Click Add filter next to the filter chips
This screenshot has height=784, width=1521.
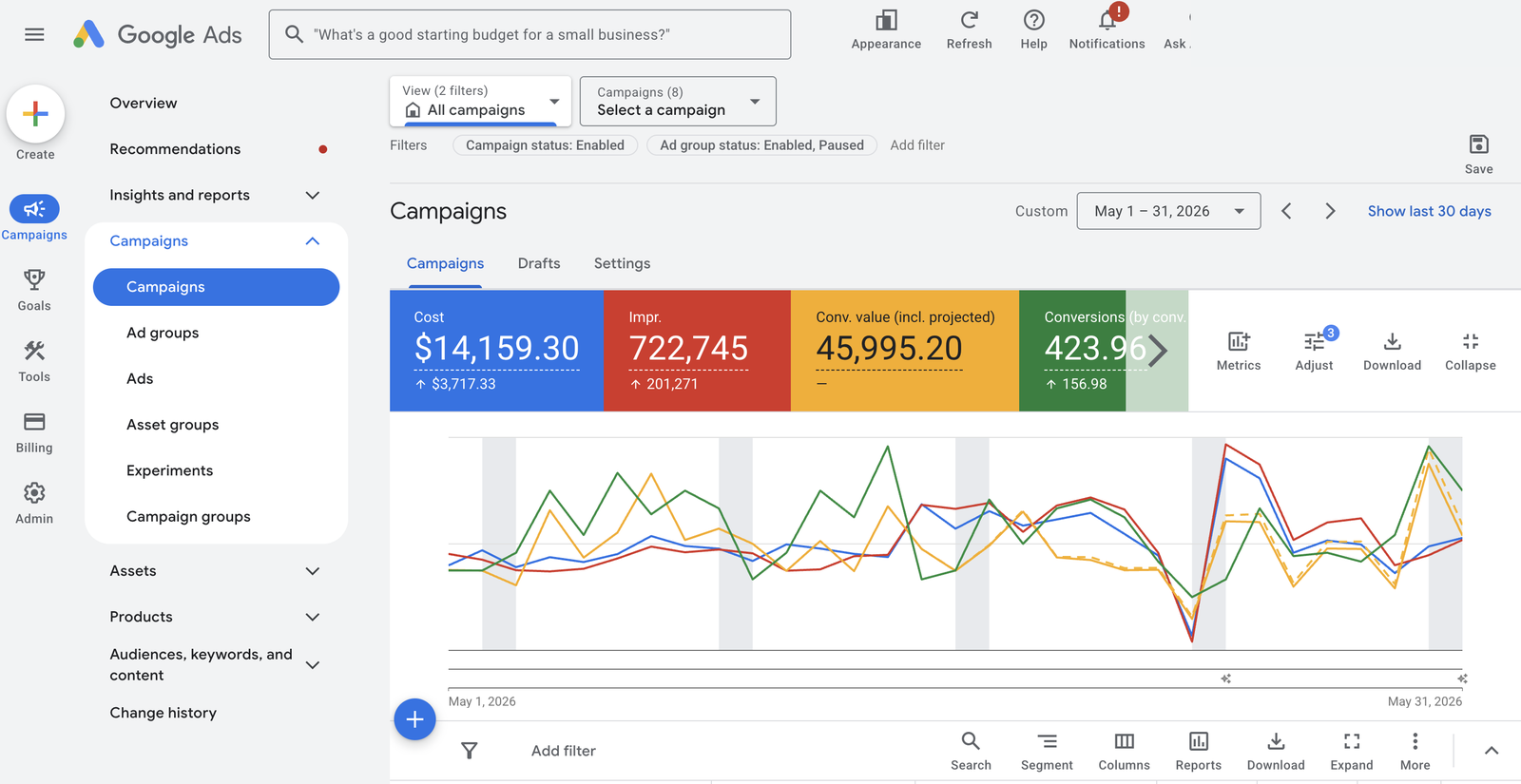pos(917,145)
